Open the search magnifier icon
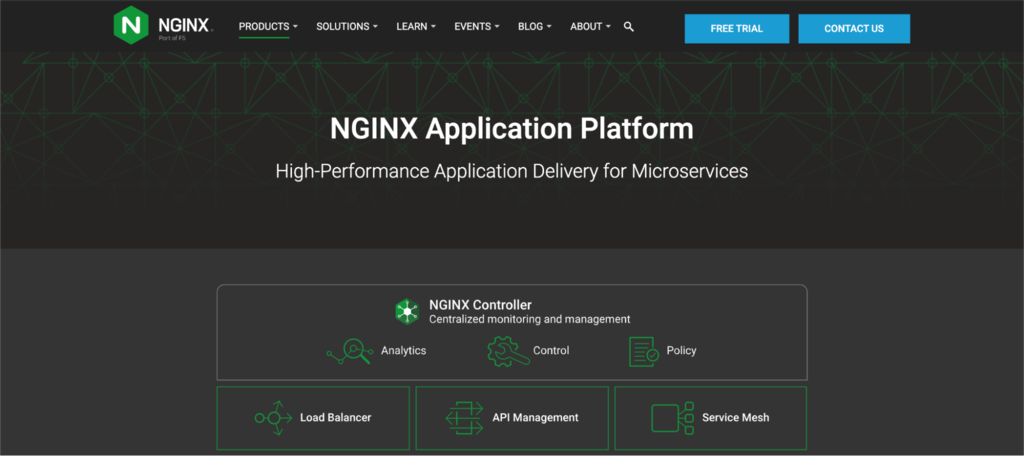This screenshot has width=1024, height=456. [x=629, y=27]
